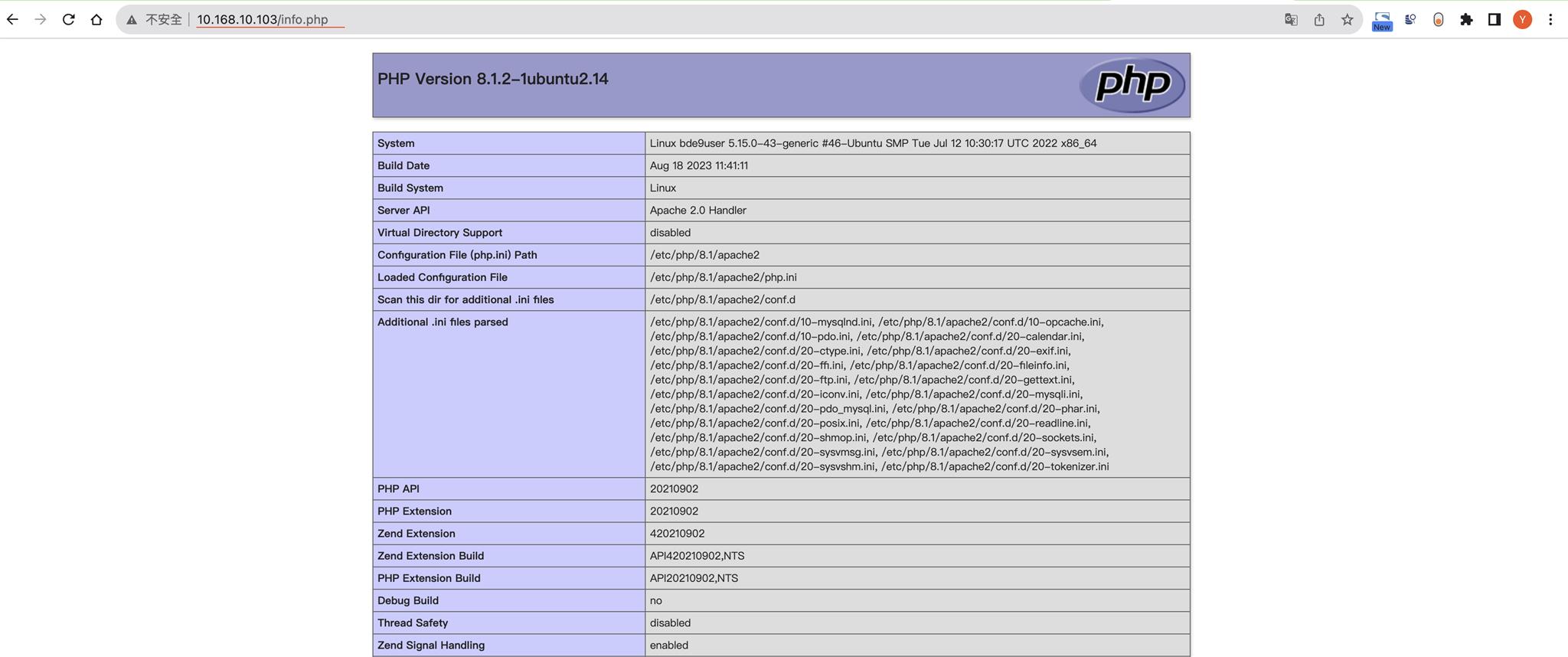Click Scan this dir for additional .ini files

(465, 299)
